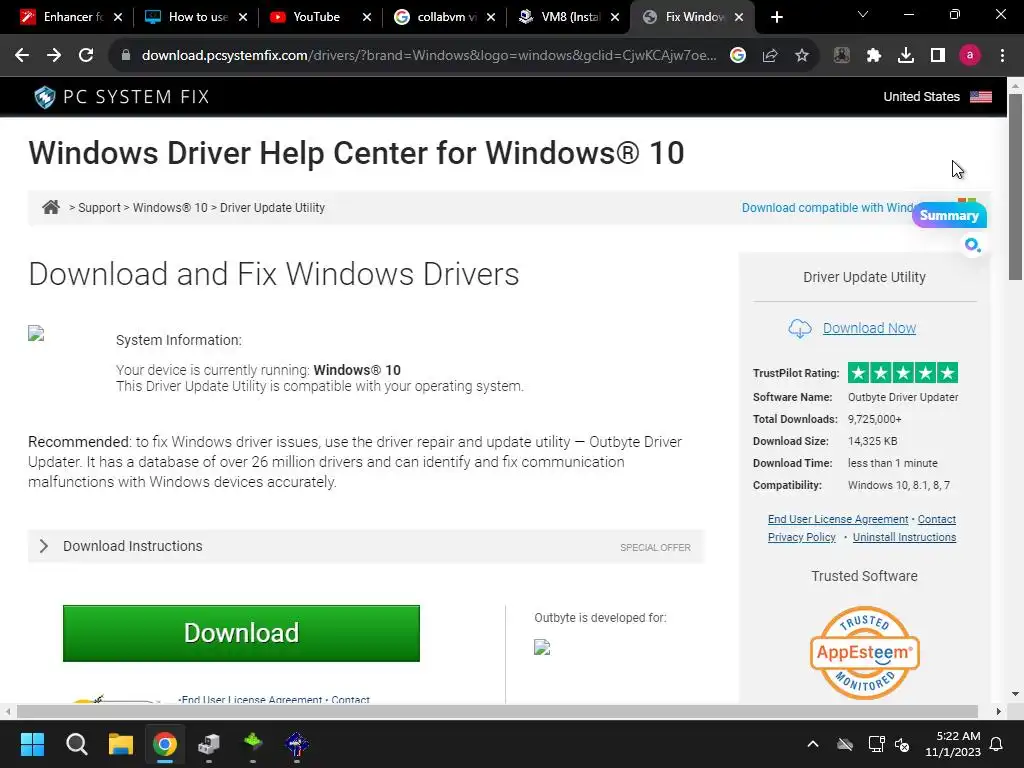Close the Enhancer tab
1024x768 pixels.
tap(118, 17)
